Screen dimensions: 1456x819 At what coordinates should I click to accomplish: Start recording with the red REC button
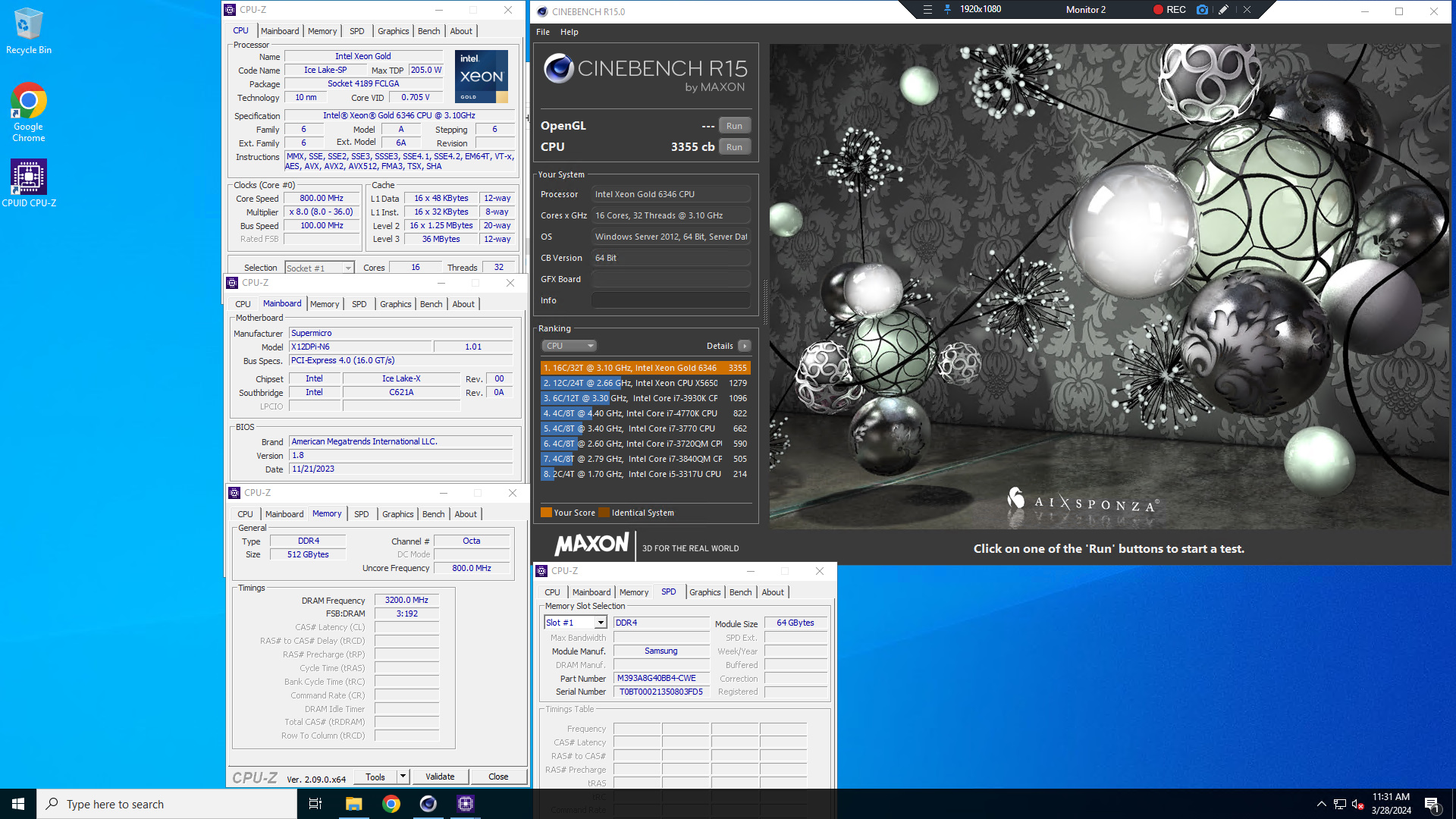point(1169,10)
